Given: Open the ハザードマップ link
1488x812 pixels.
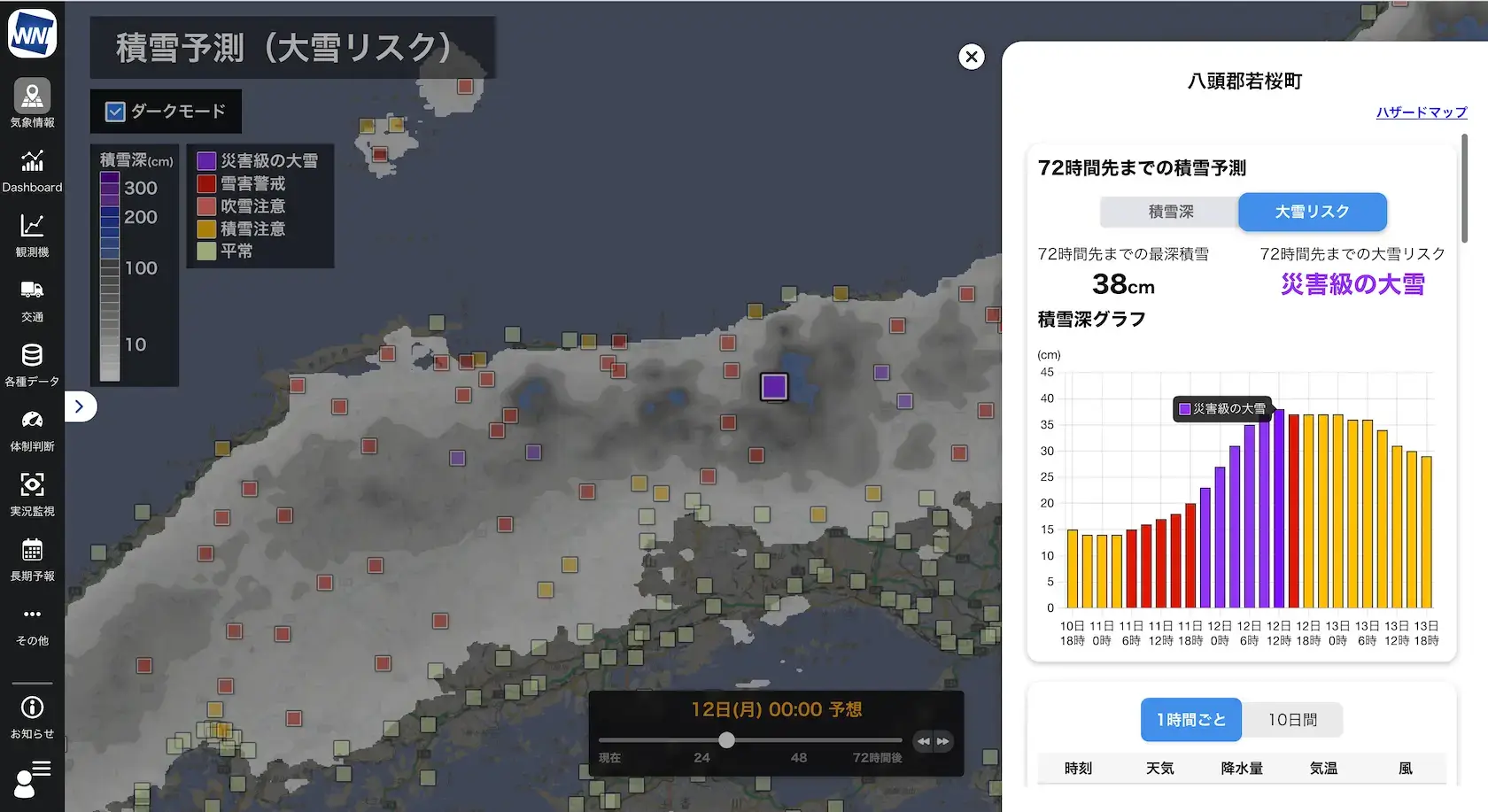Looking at the screenshot, I should [x=1420, y=112].
